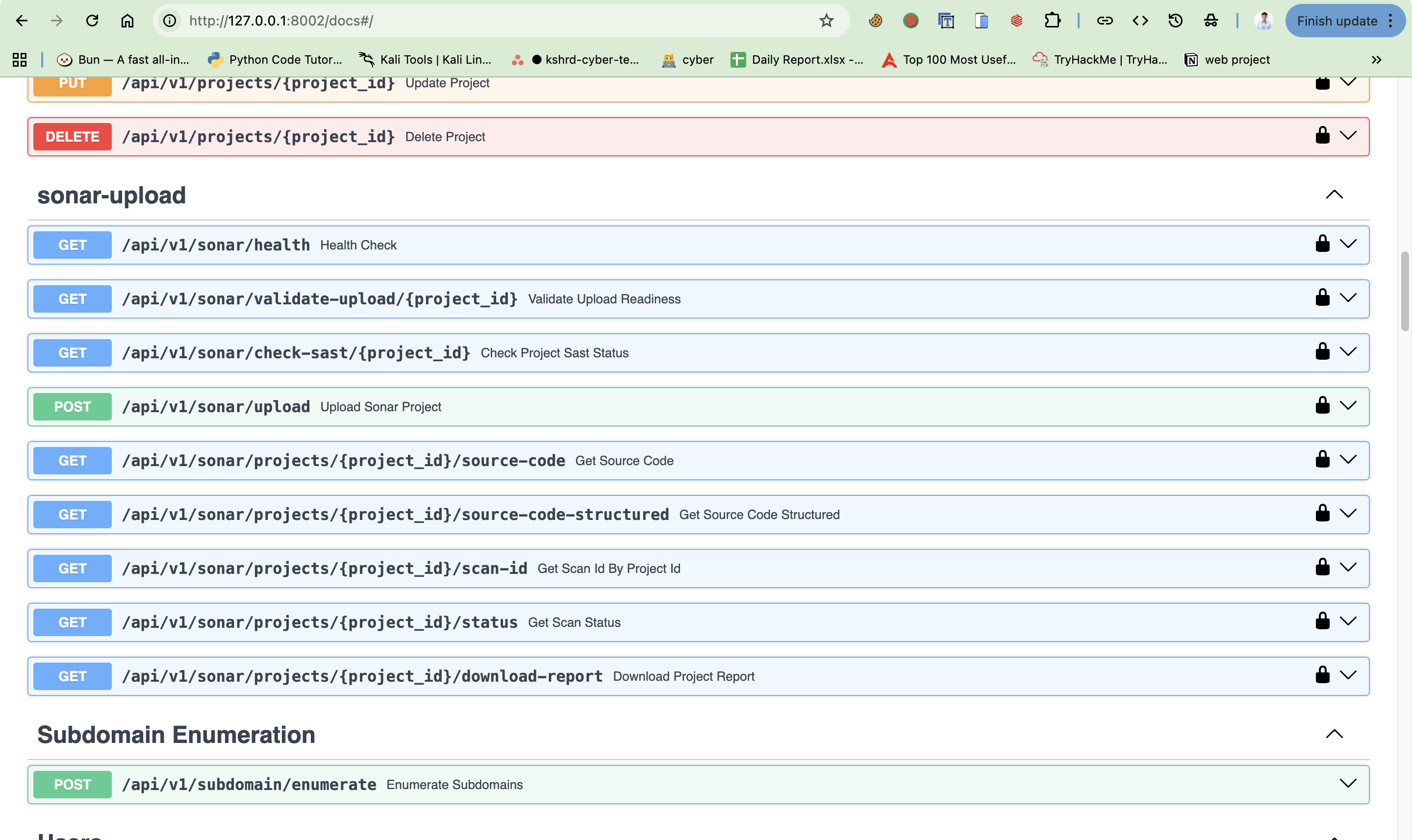1412x840 pixels.
Task: Collapse the Subdomain Enumeration section
Action: pos(1334,734)
